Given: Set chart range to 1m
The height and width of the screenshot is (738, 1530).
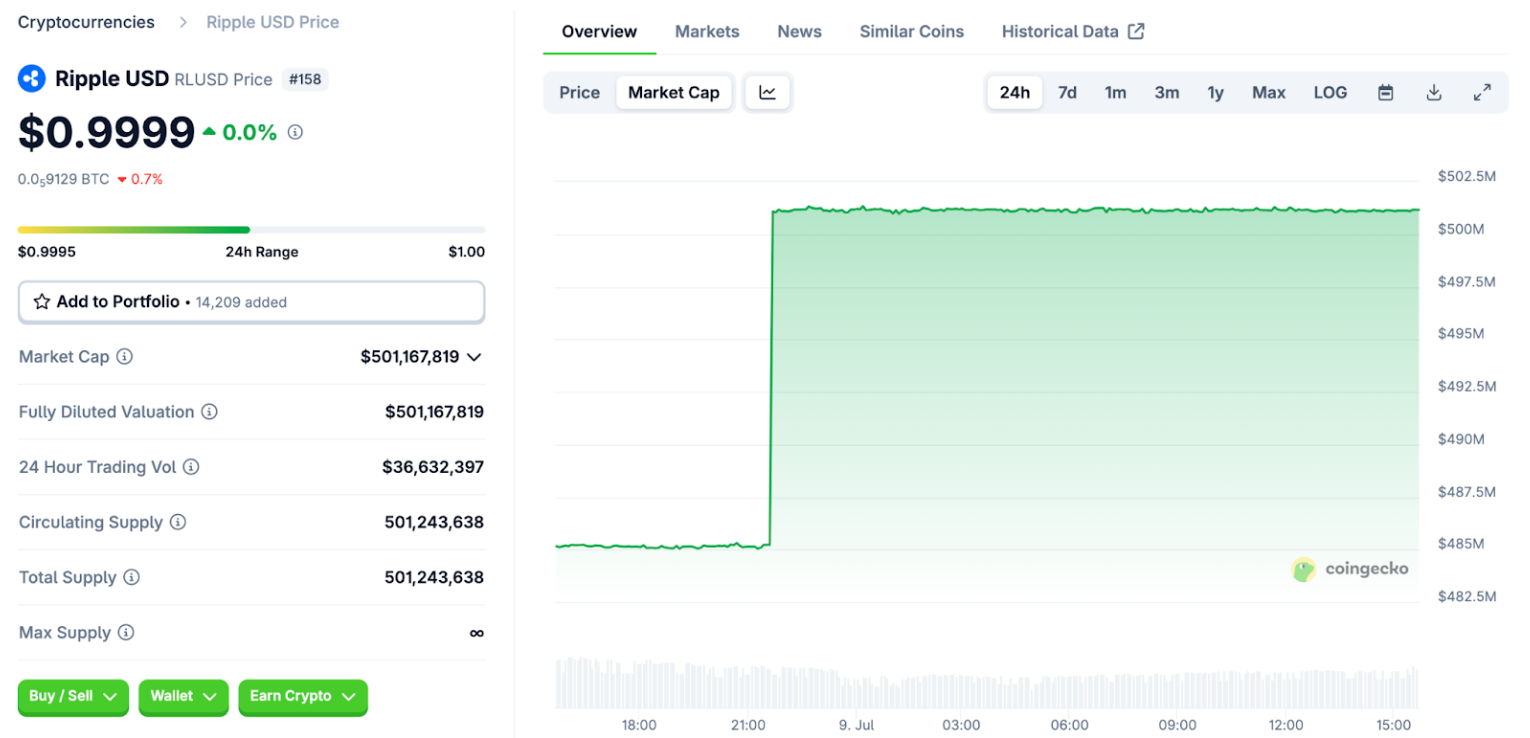Looking at the screenshot, I should (x=1116, y=93).
